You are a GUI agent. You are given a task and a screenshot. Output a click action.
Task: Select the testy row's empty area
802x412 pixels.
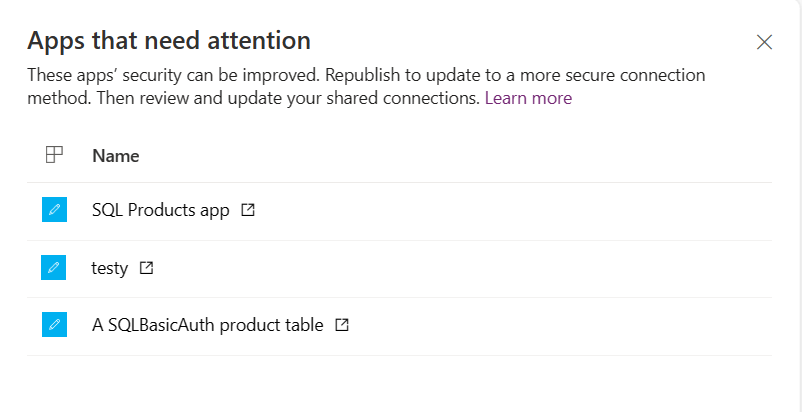coord(460,269)
